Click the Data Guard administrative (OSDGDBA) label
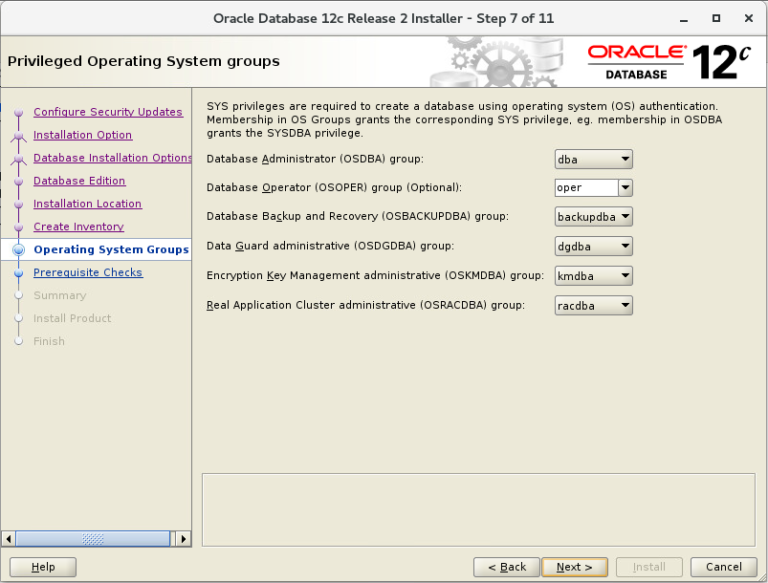 coord(330,246)
